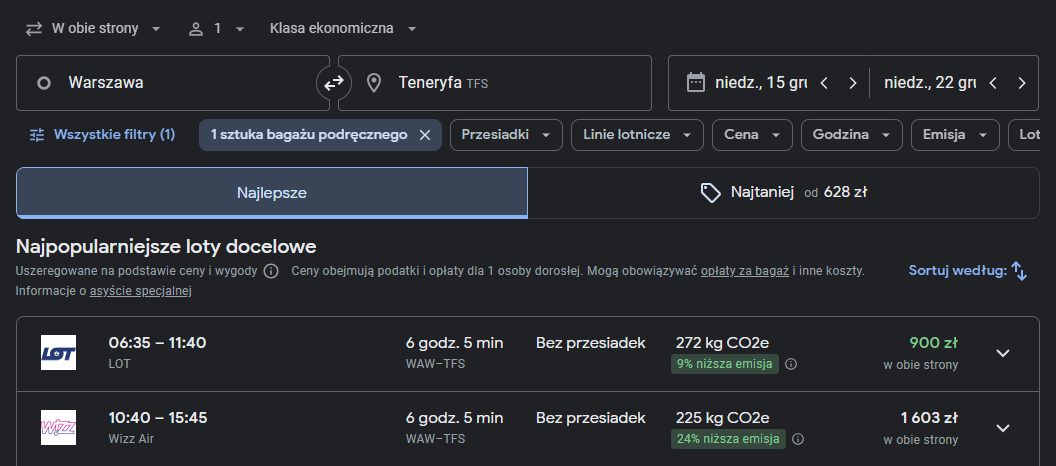Click the 9% niższa emisja badge
This screenshot has width=1056, height=466.
click(x=725, y=364)
